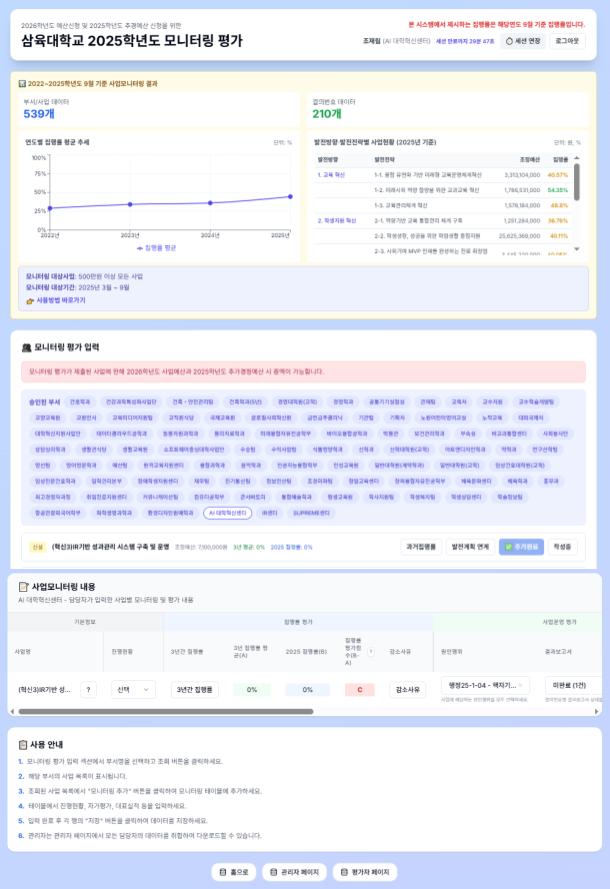Select the 재무팀 department tag
610x889 pixels.
pyautogui.click(x=201, y=481)
